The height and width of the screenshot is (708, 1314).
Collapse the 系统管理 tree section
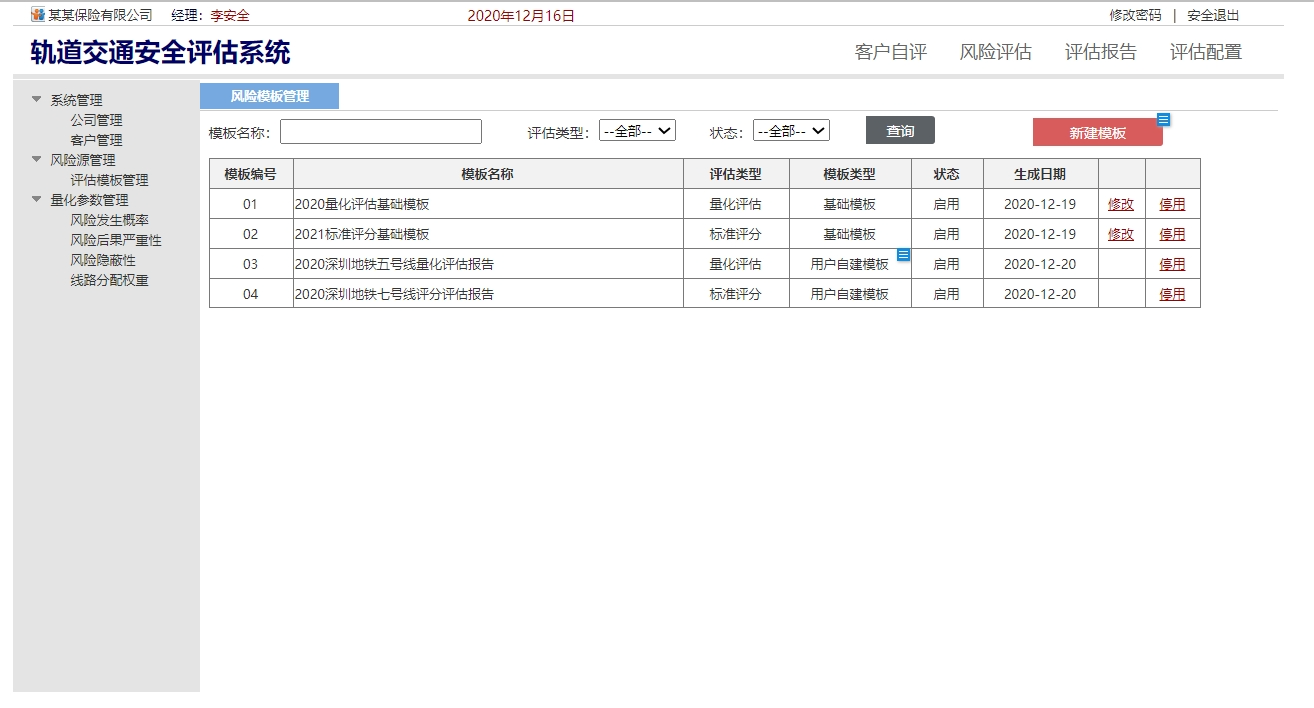(x=37, y=99)
